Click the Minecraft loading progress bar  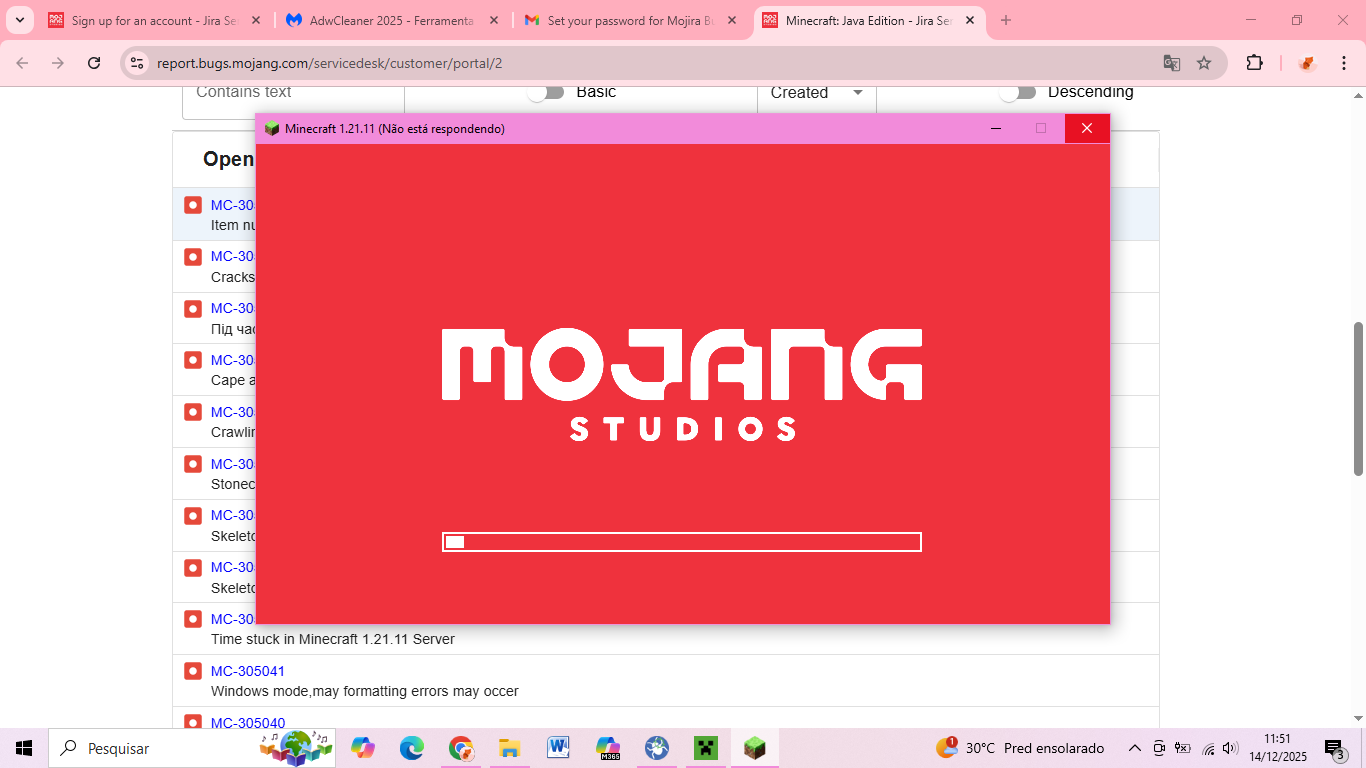[682, 542]
